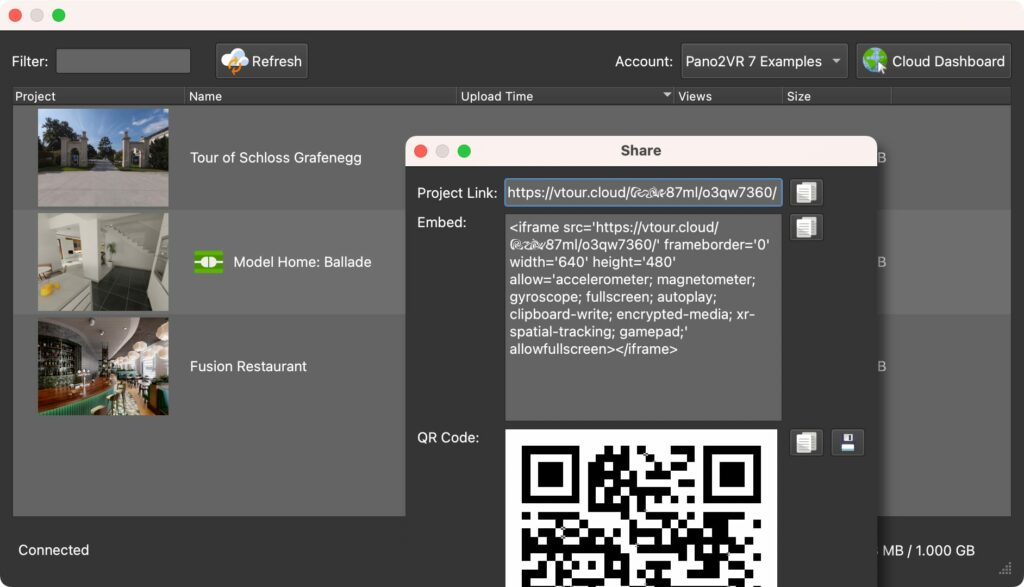This screenshot has height=587, width=1024.
Task: Copy the Project Link to clipboard
Action: [806, 193]
